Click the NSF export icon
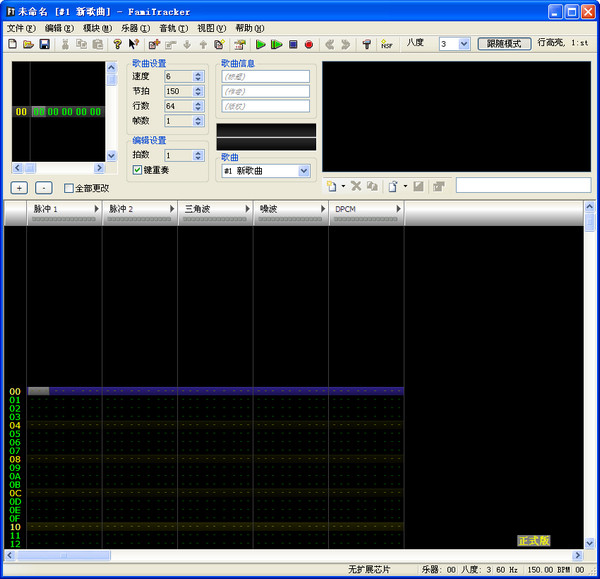Viewport: 600px width, 579px height. point(386,44)
